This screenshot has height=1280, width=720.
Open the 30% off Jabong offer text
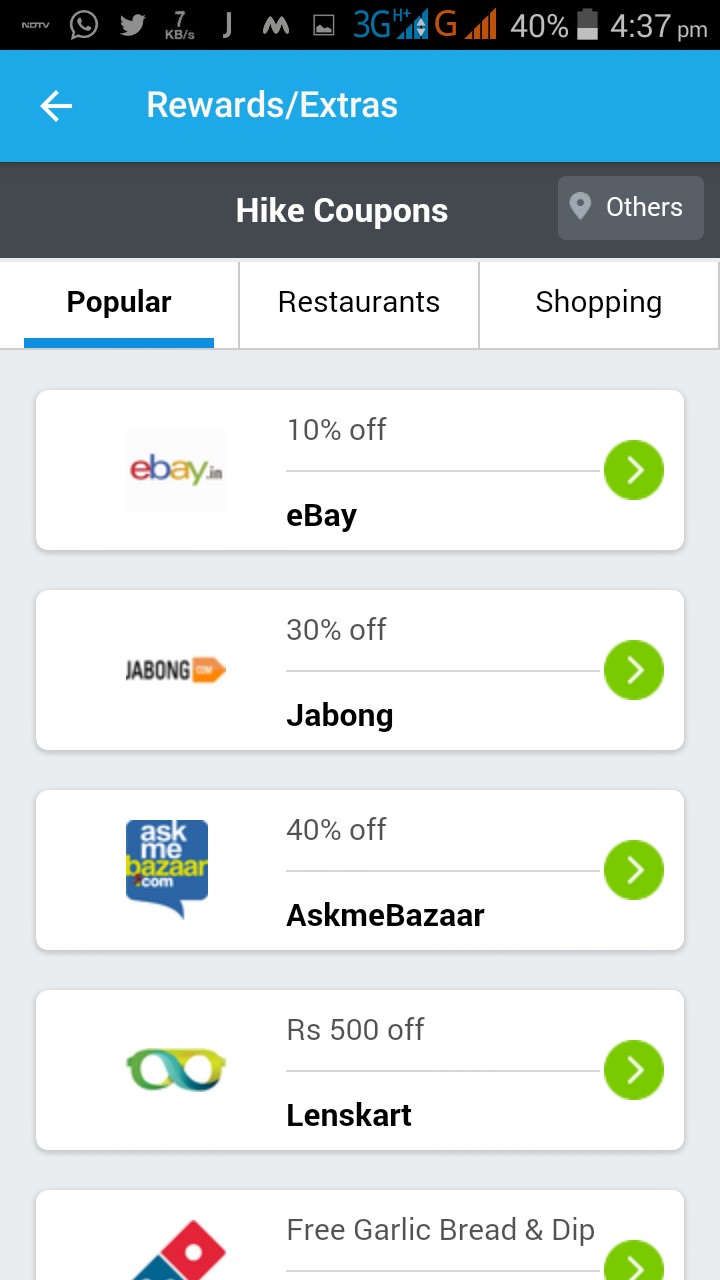click(336, 630)
